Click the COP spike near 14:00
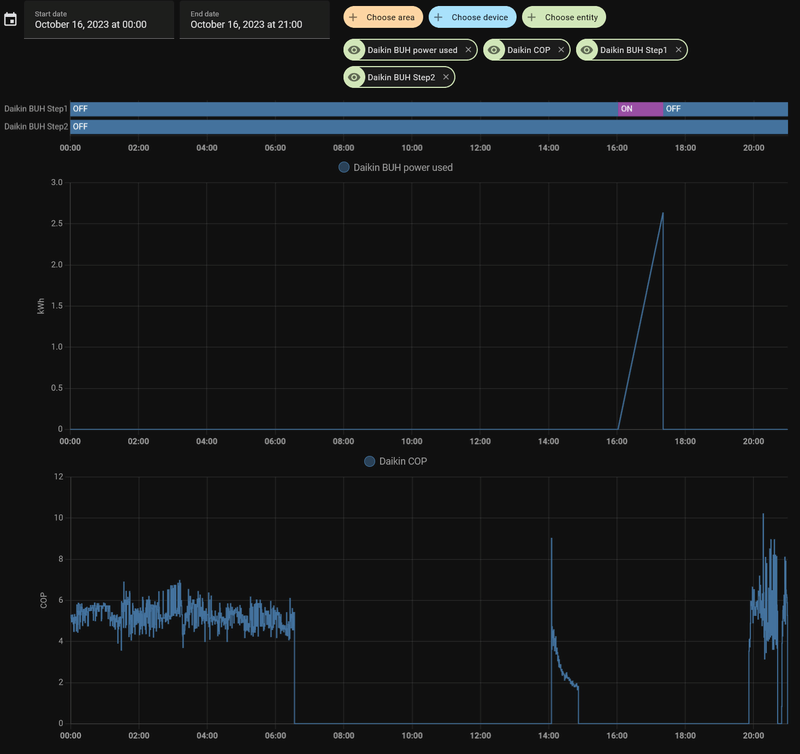 point(552,539)
